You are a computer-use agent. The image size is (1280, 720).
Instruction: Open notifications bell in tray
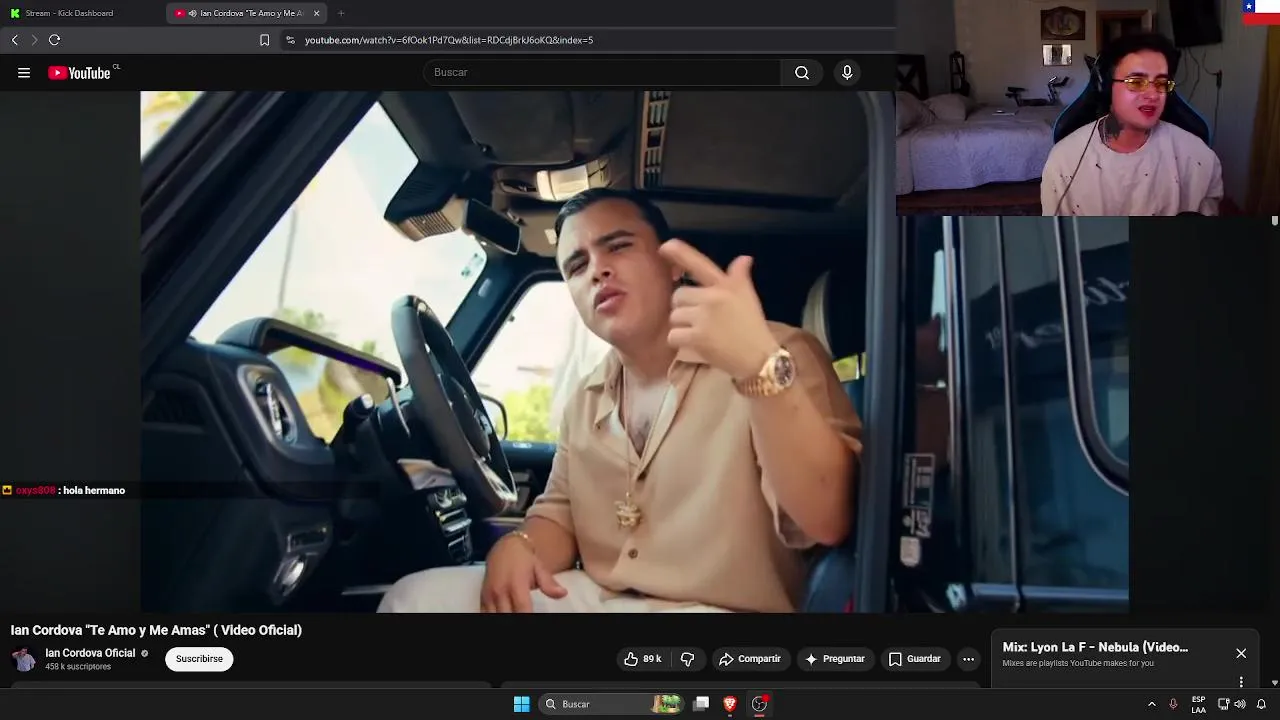click(1261, 704)
